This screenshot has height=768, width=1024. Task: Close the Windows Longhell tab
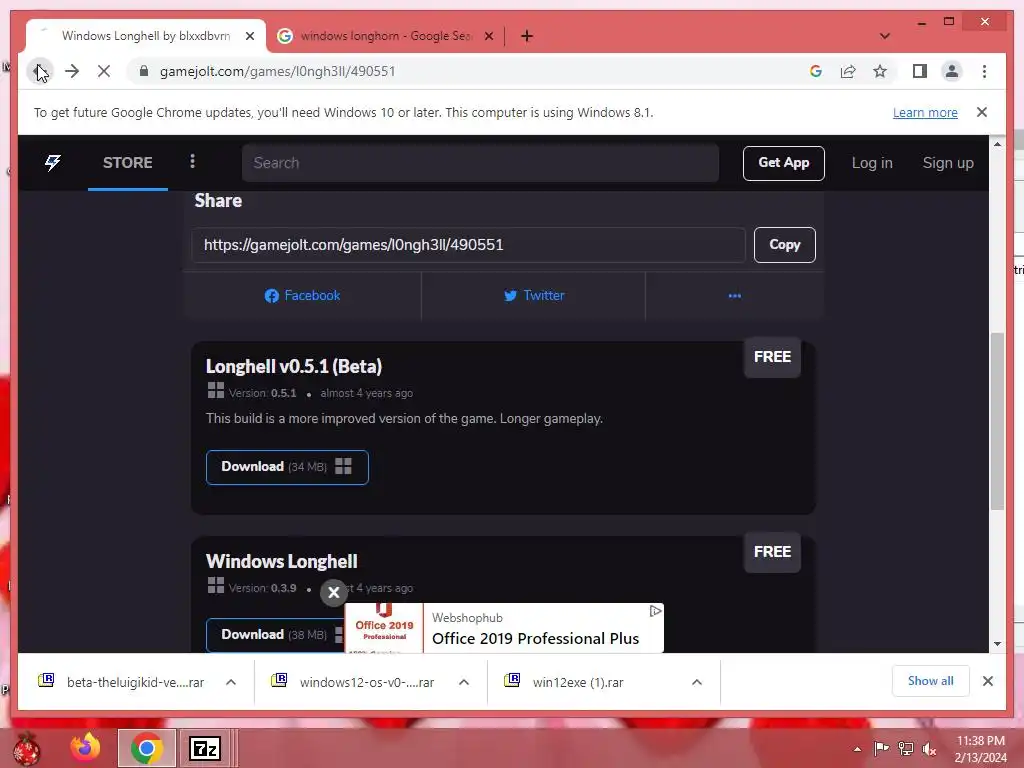click(250, 36)
